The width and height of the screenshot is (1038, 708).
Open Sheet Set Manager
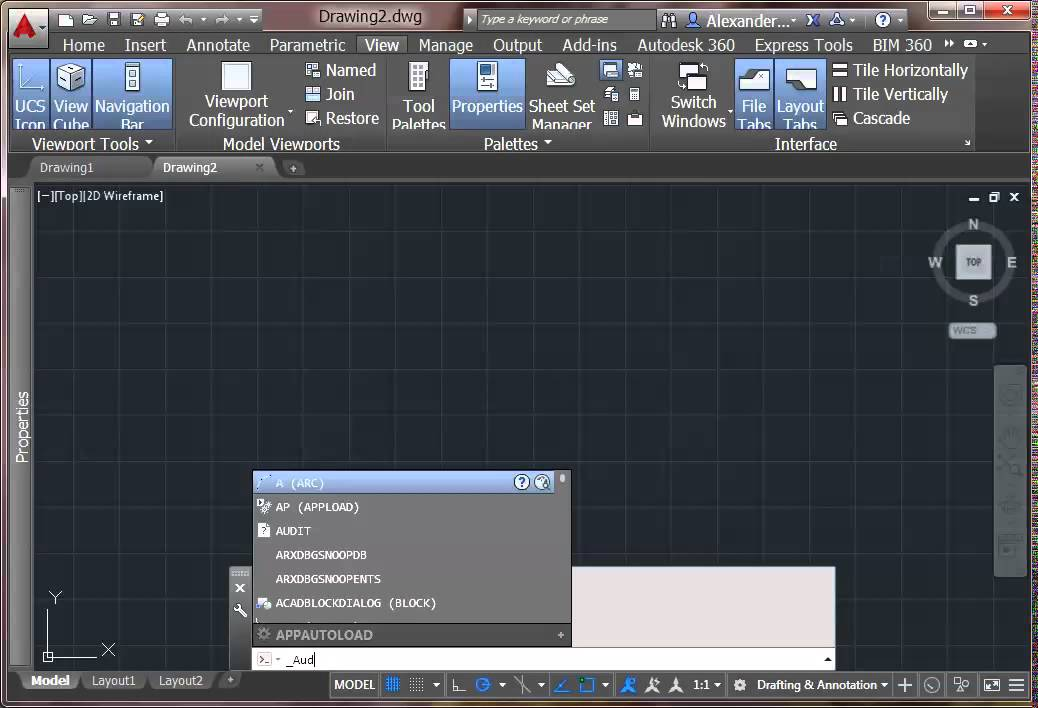point(561,94)
